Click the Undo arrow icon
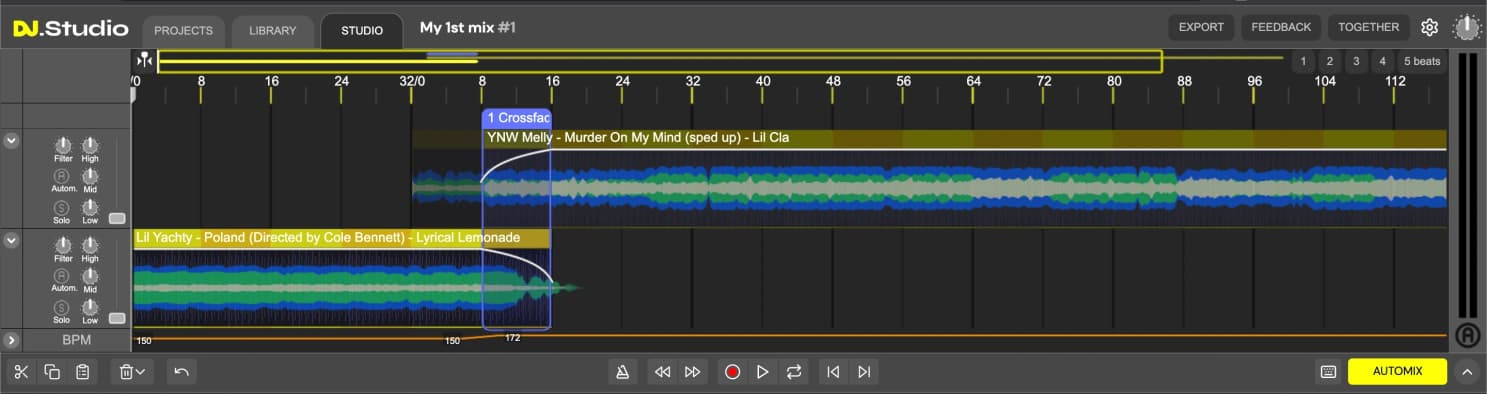This screenshot has height=394, width=1487. tap(181, 372)
